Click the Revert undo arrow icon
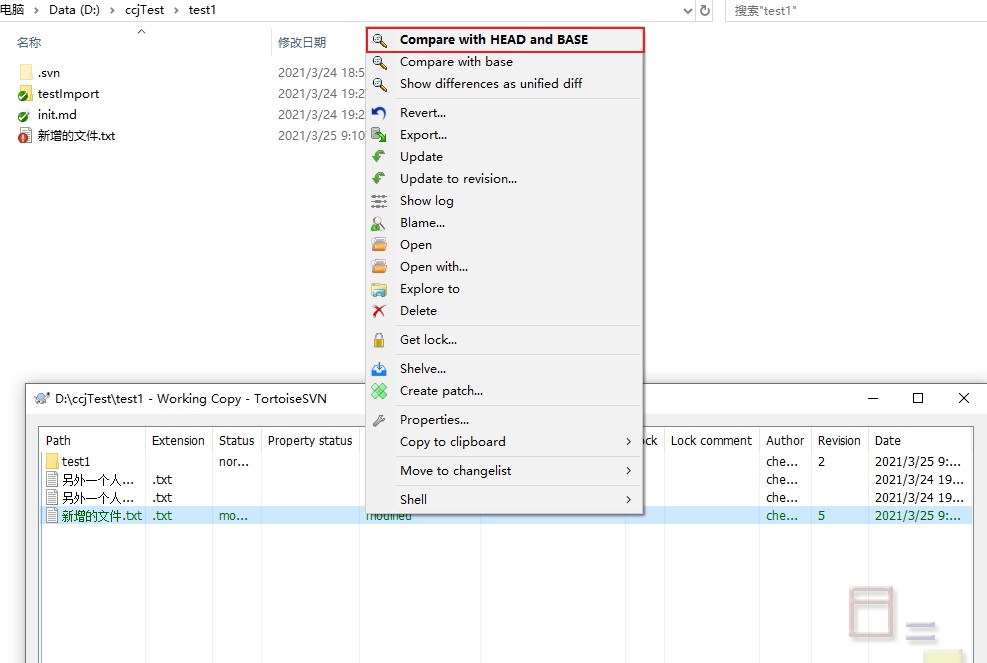 tap(379, 113)
